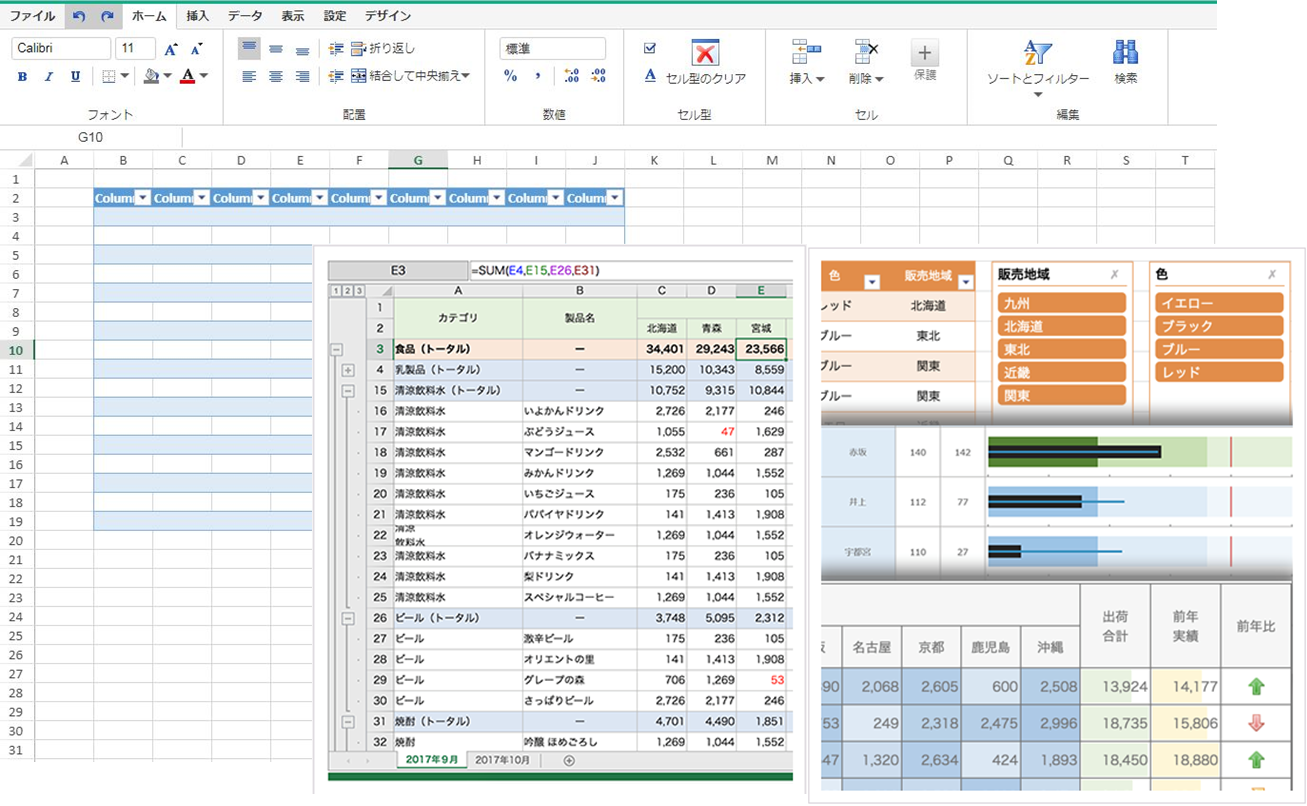The width and height of the screenshot is (1307, 806).
Task: Center-align text horizontally
Action: click(276, 76)
